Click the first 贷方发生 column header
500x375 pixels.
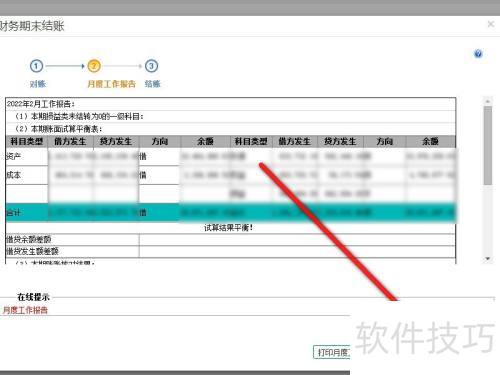pos(116,141)
